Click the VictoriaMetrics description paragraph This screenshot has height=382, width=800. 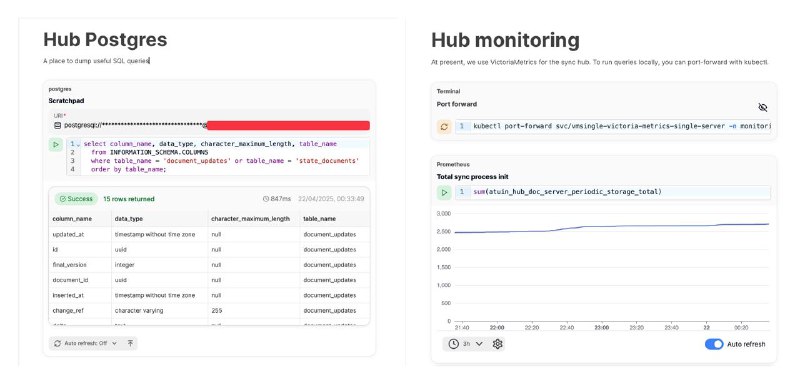tap(599, 62)
